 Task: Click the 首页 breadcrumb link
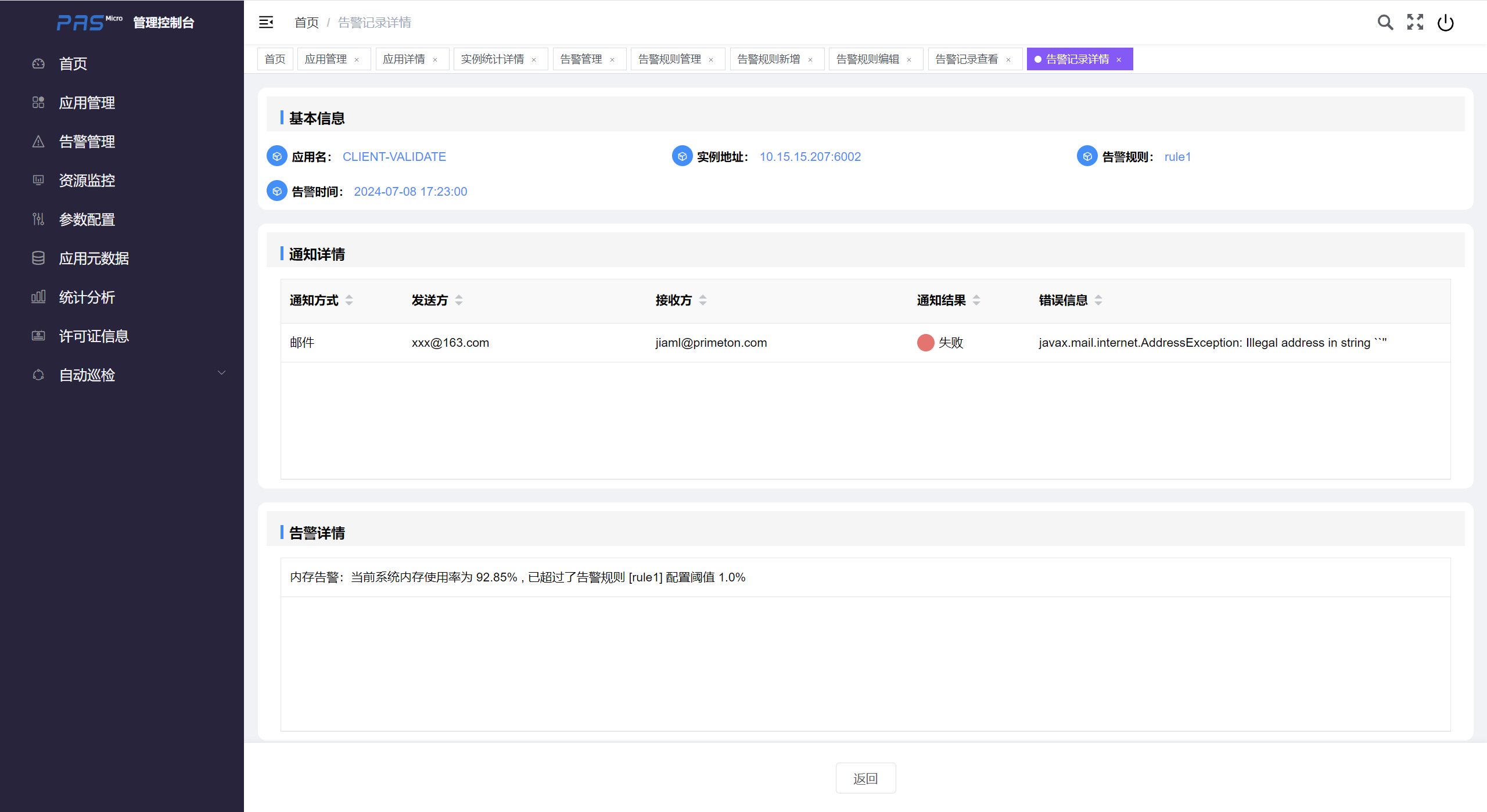coord(306,23)
